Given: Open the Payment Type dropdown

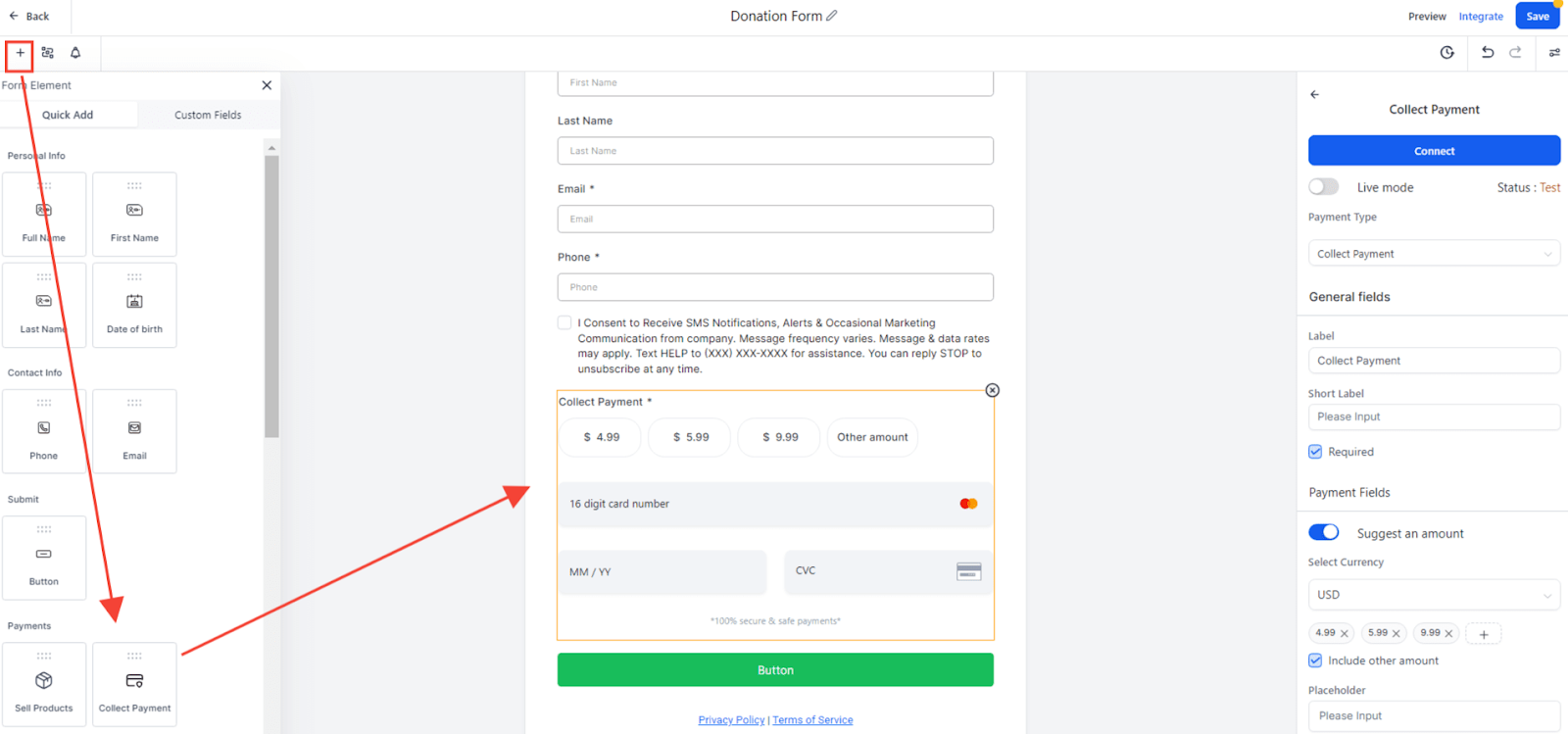Looking at the screenshot, I should tap(1434, 254).
